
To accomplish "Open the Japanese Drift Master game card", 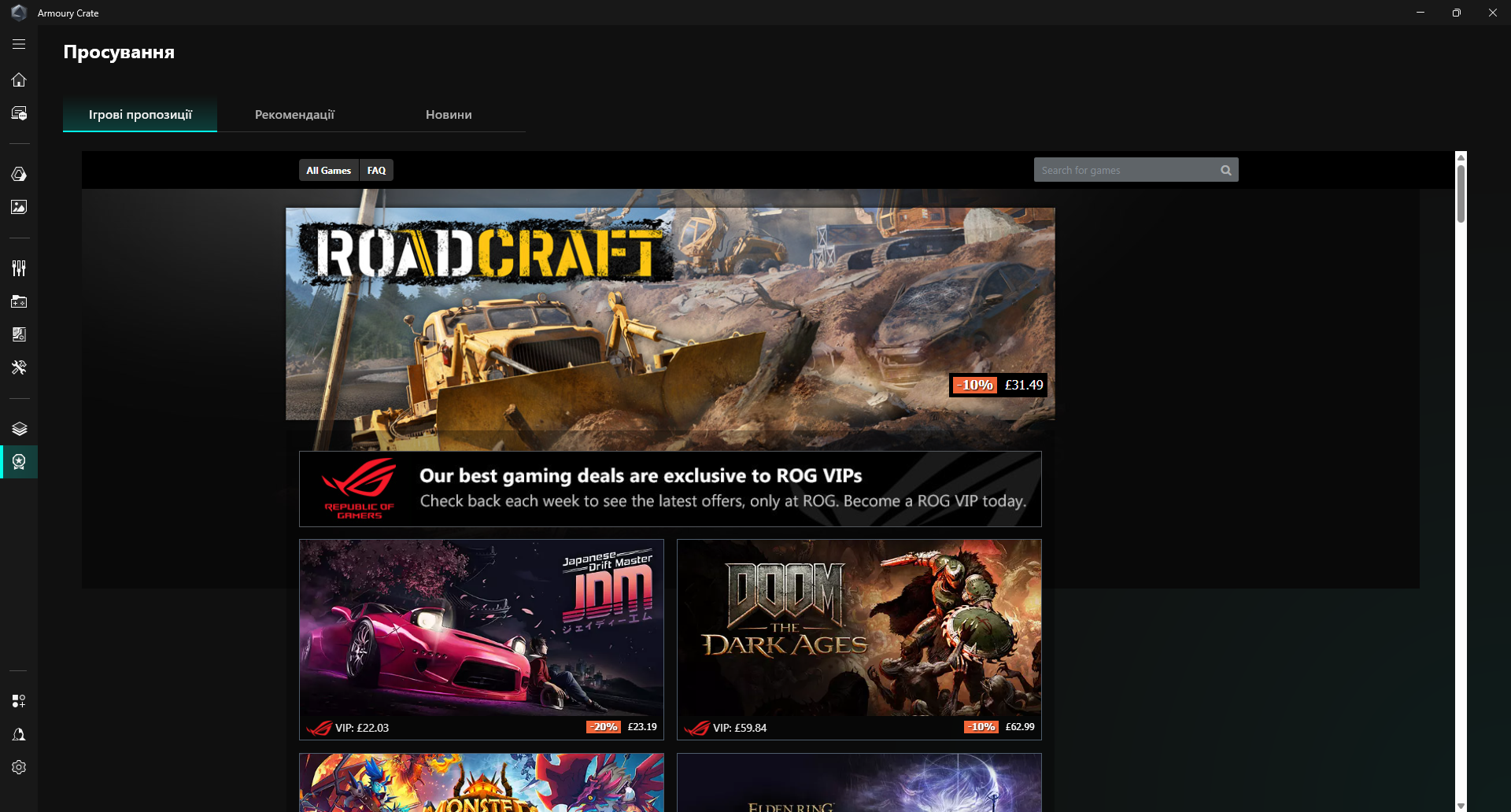I will click(x=482, y=640).
